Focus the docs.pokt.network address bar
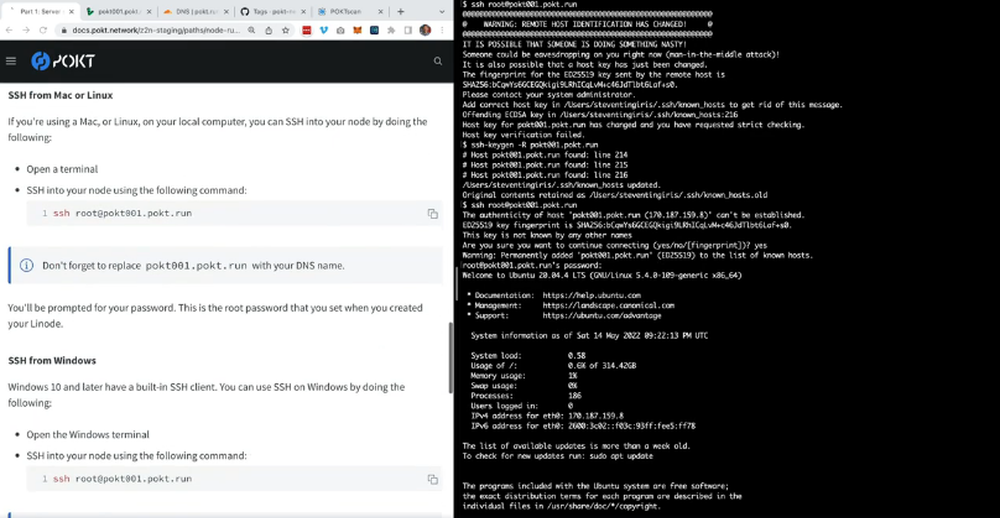 (x=156, y=30)
